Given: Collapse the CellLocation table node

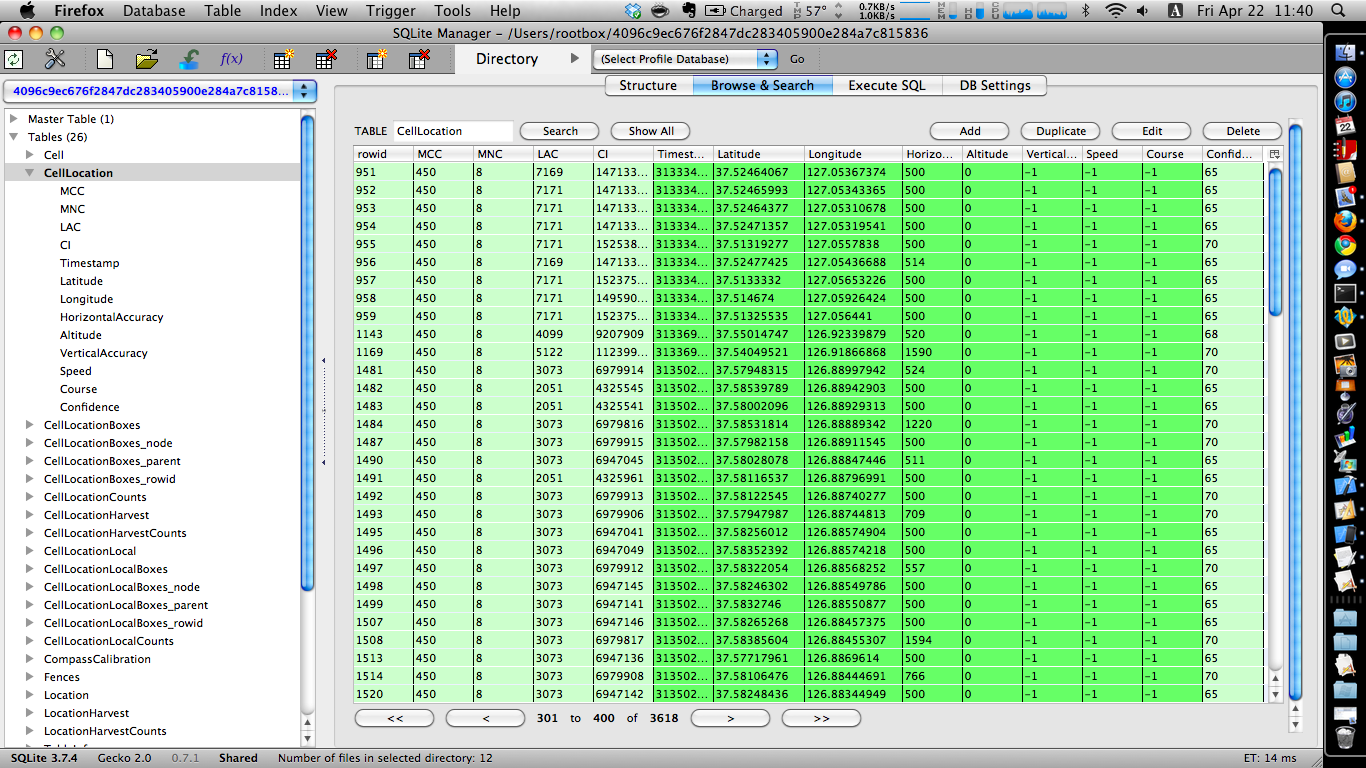Looking at the screenshot, I should pos(30,173).
